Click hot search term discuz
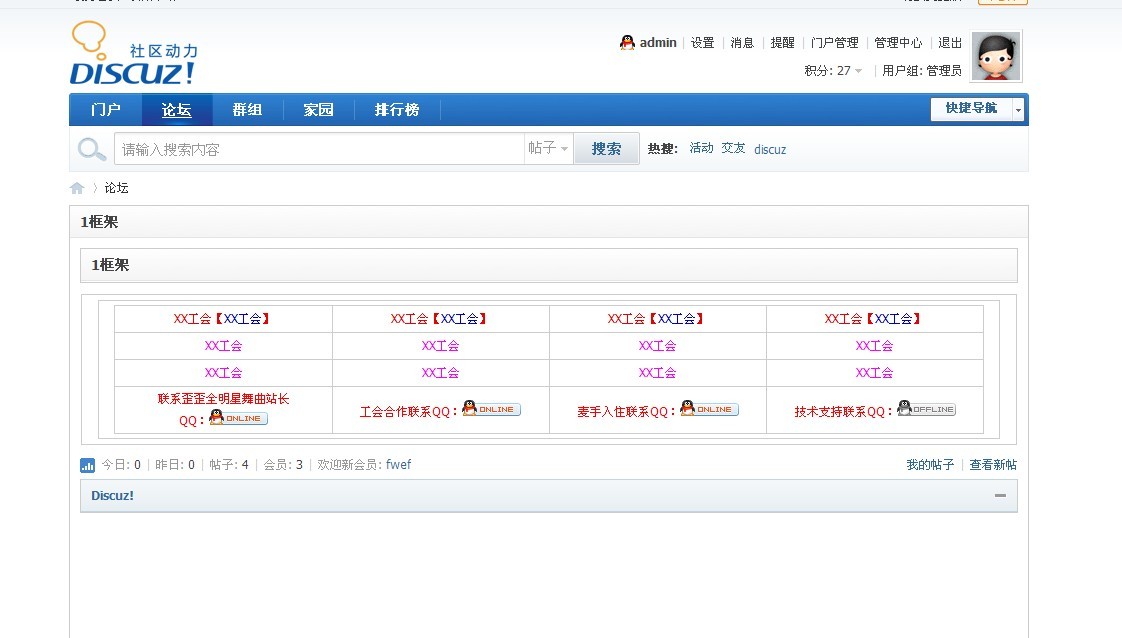1122x638 pixels. [x=770, y=149]
